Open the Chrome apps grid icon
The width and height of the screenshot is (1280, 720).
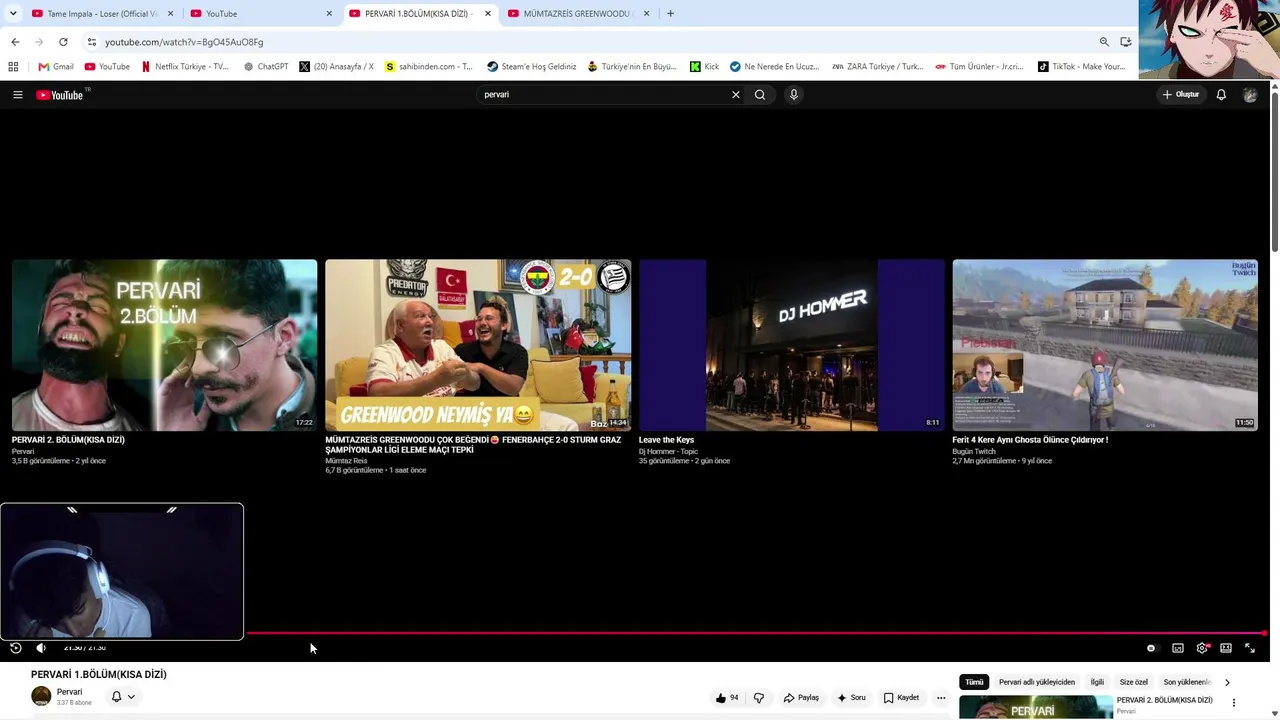pyautogui.click(x=13, y=67)
